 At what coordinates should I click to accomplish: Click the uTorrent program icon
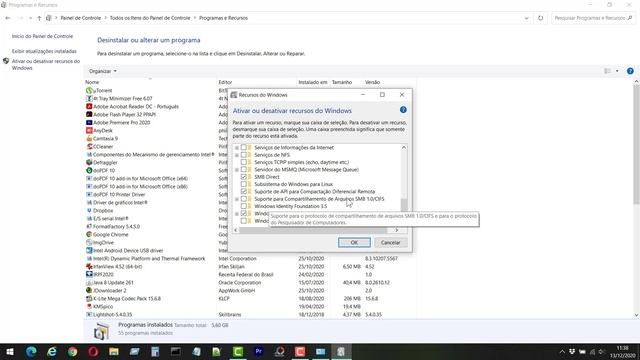tap(89, 90)
